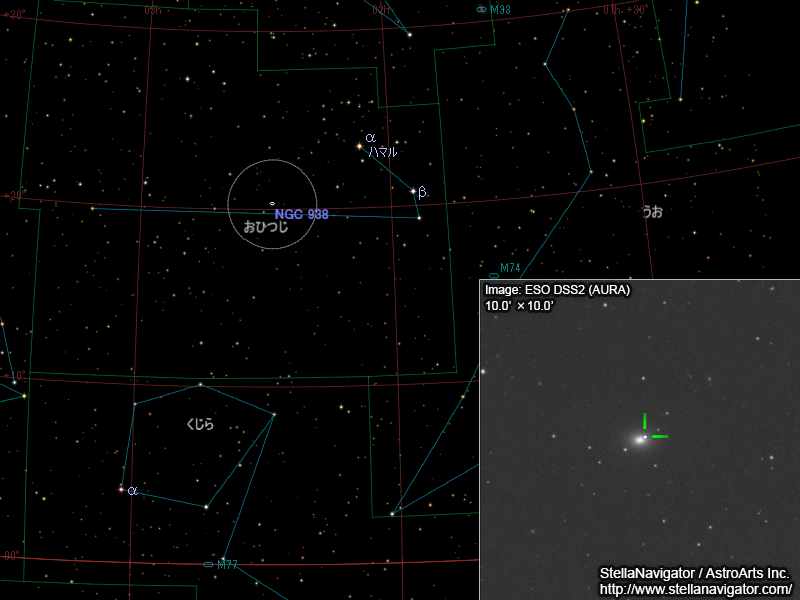Click the M74 text label
The image size is (800, 600).
click(510, 268)
